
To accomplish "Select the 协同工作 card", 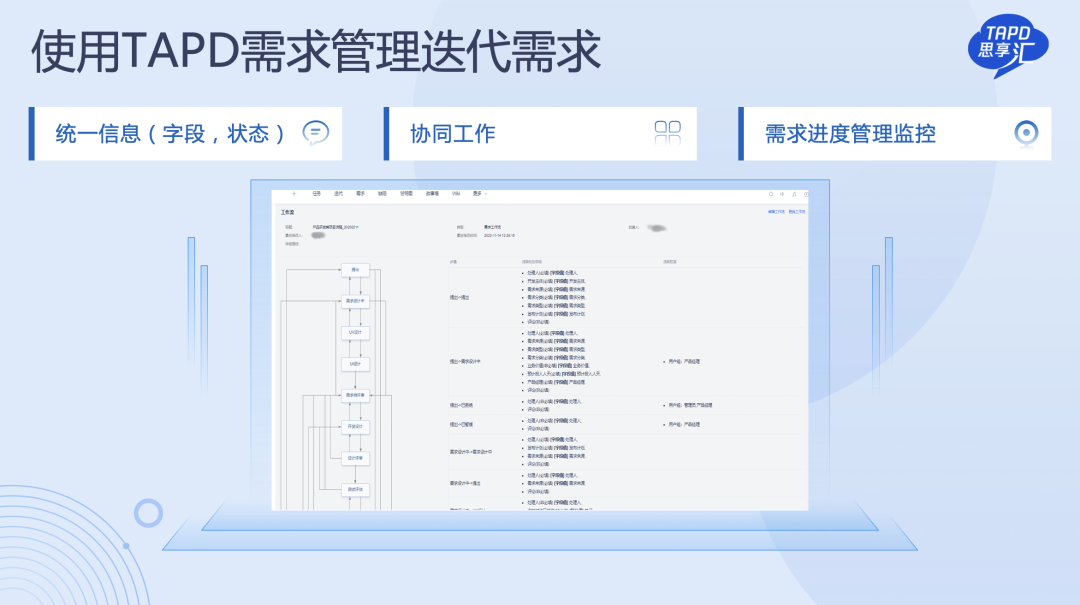I will click(540, 134).
